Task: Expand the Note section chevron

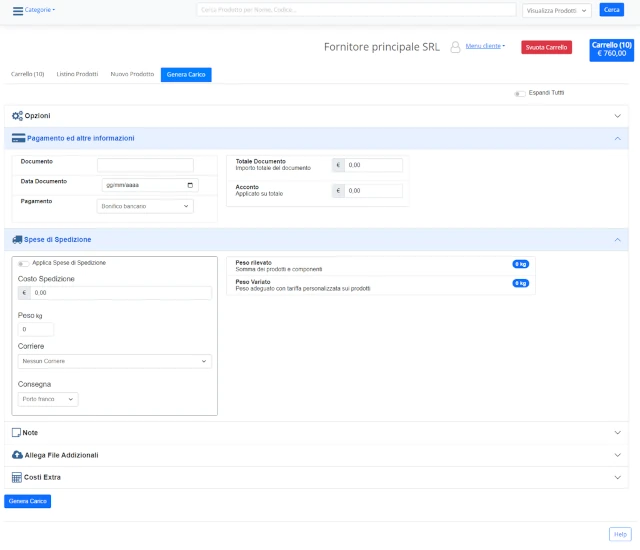Action: (x=618, y=432)
